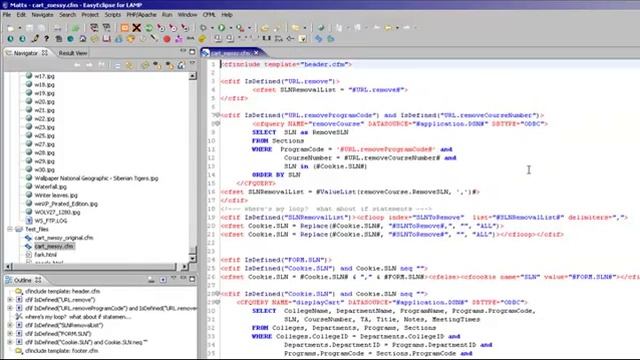Viewport: 640px width, 360px height.
Task: Click the New file toolbar icon
Action: point(11,28)
